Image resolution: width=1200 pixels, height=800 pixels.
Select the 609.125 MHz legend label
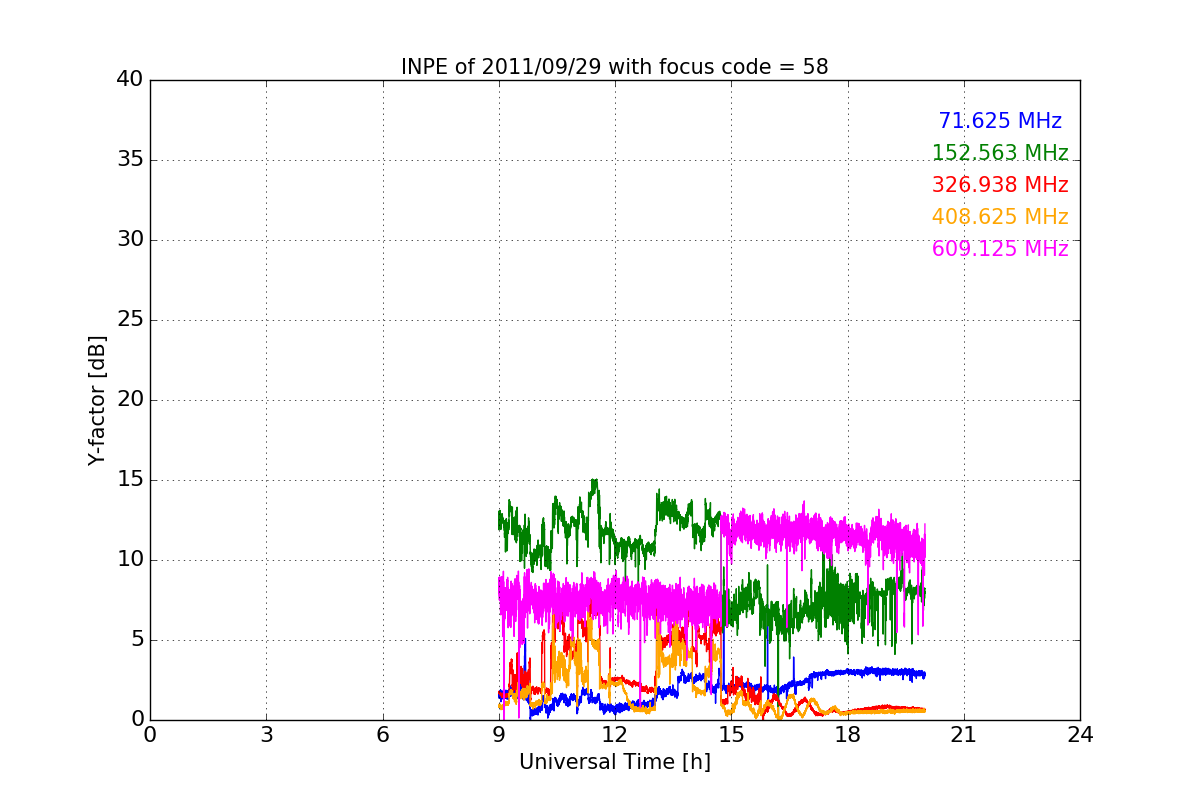[x=1000, y=249]
